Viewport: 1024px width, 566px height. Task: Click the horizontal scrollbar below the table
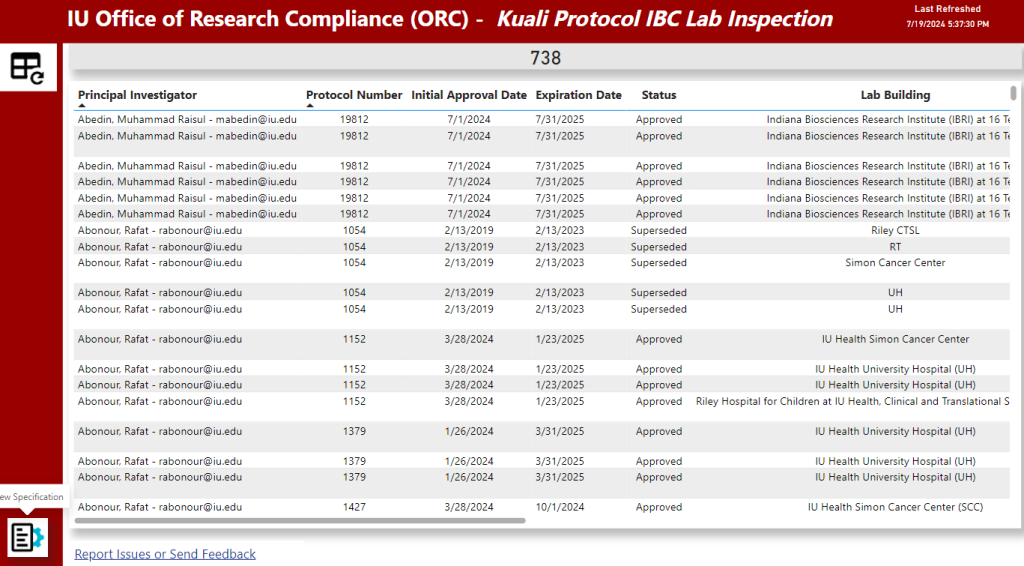300,520
